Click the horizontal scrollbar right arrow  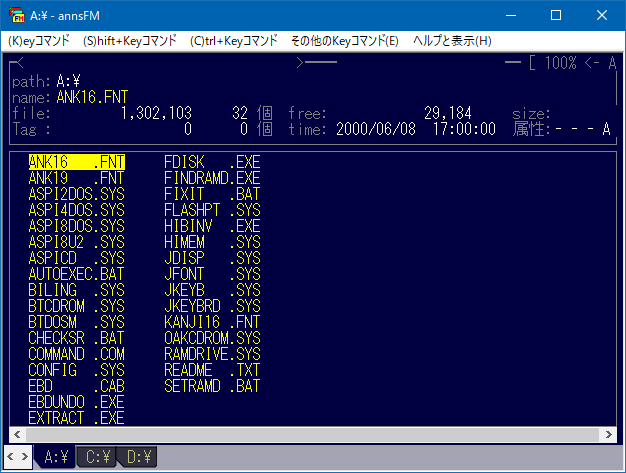[x=608, y=434]
